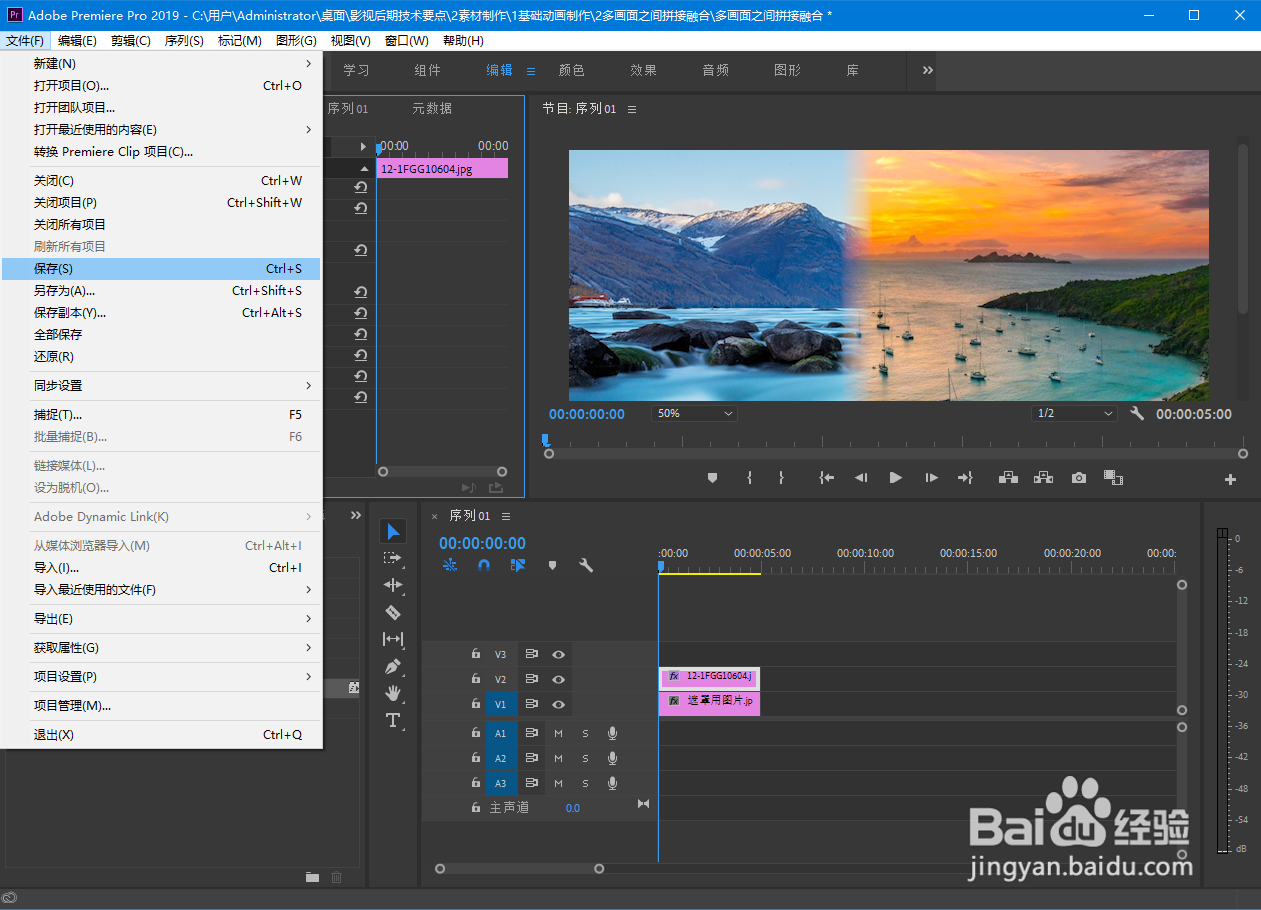Step forward one frame
This screenshot has height=910, width=1261.
[x=931, y=478]
